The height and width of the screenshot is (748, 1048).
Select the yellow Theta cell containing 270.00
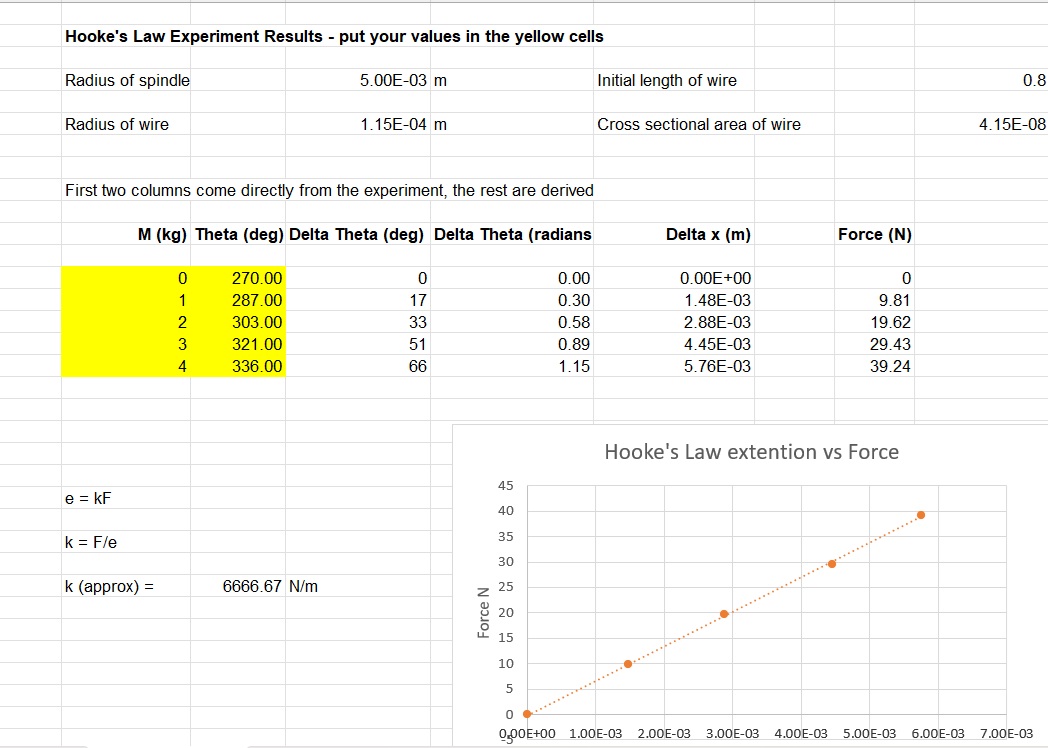pos(257,278)
